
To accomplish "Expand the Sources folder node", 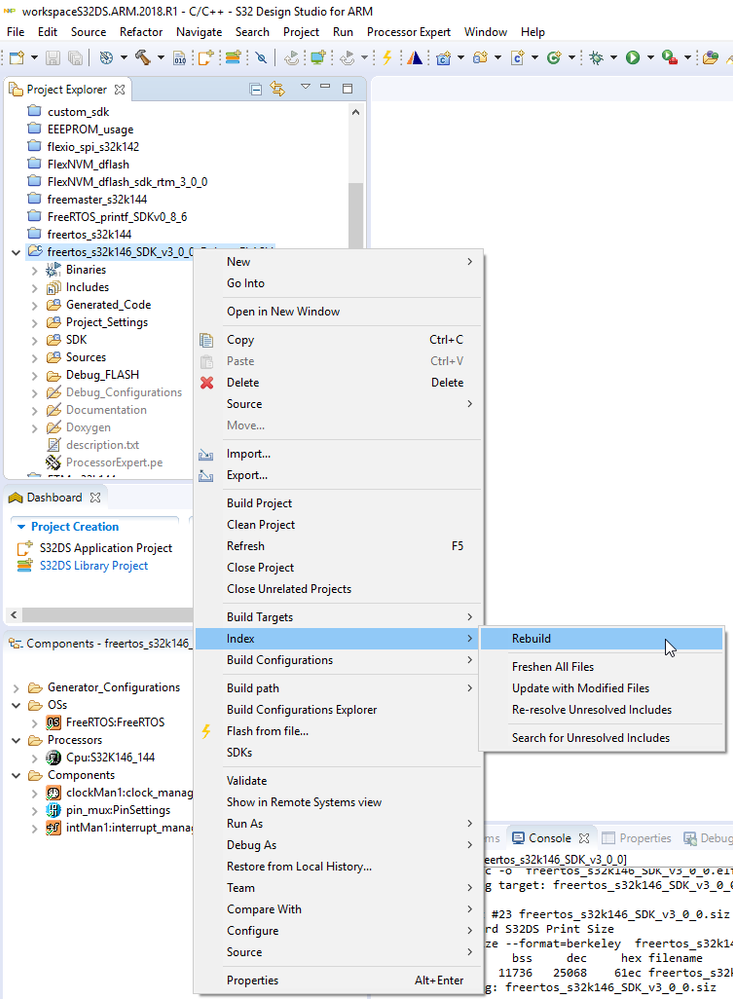I will [34, 358].
